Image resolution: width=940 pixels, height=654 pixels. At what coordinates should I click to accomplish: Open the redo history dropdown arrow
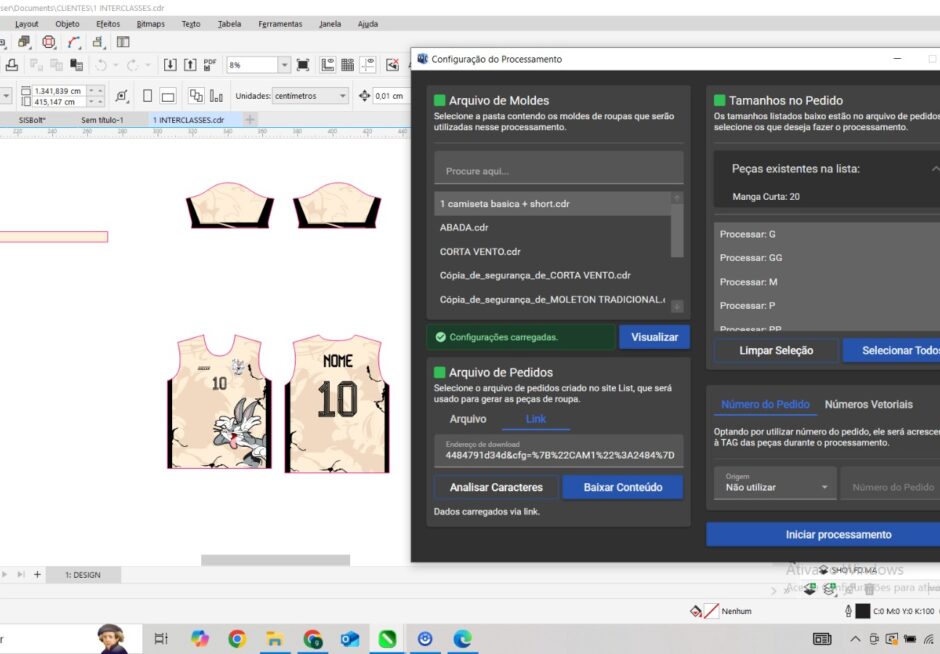click(x=147, y=65)
